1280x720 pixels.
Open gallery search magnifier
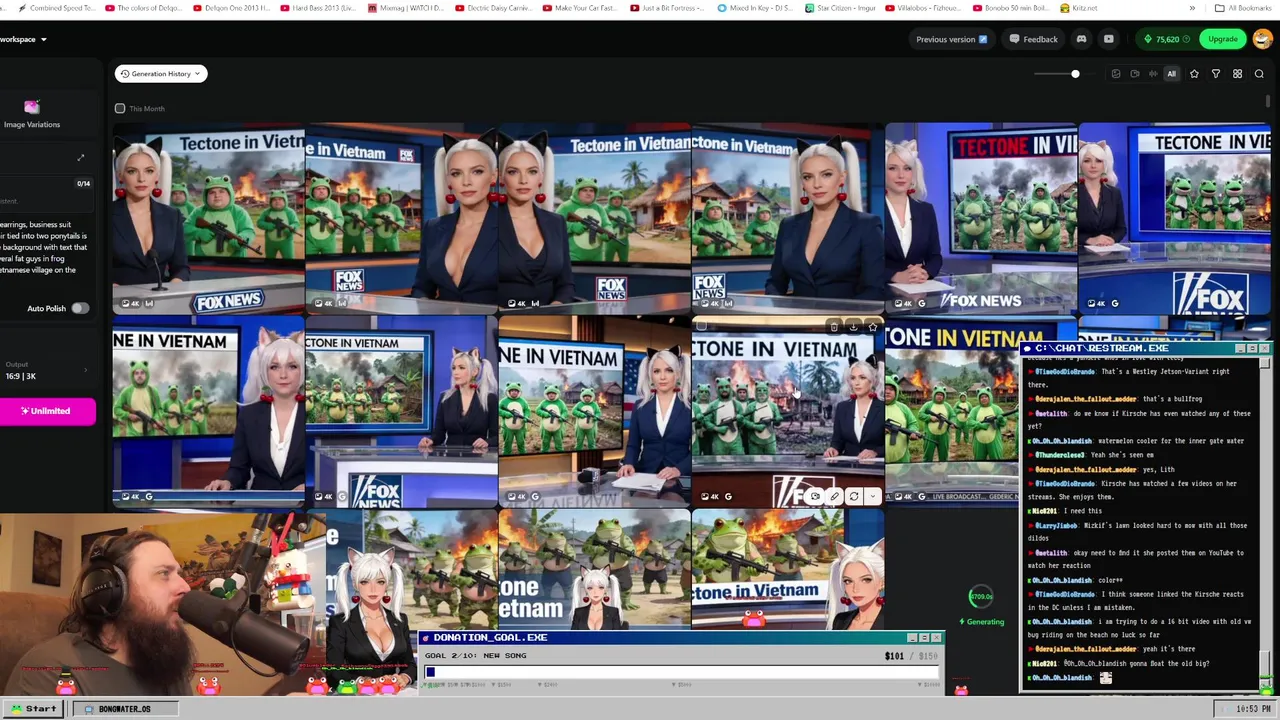click(x=1259, y=74)
